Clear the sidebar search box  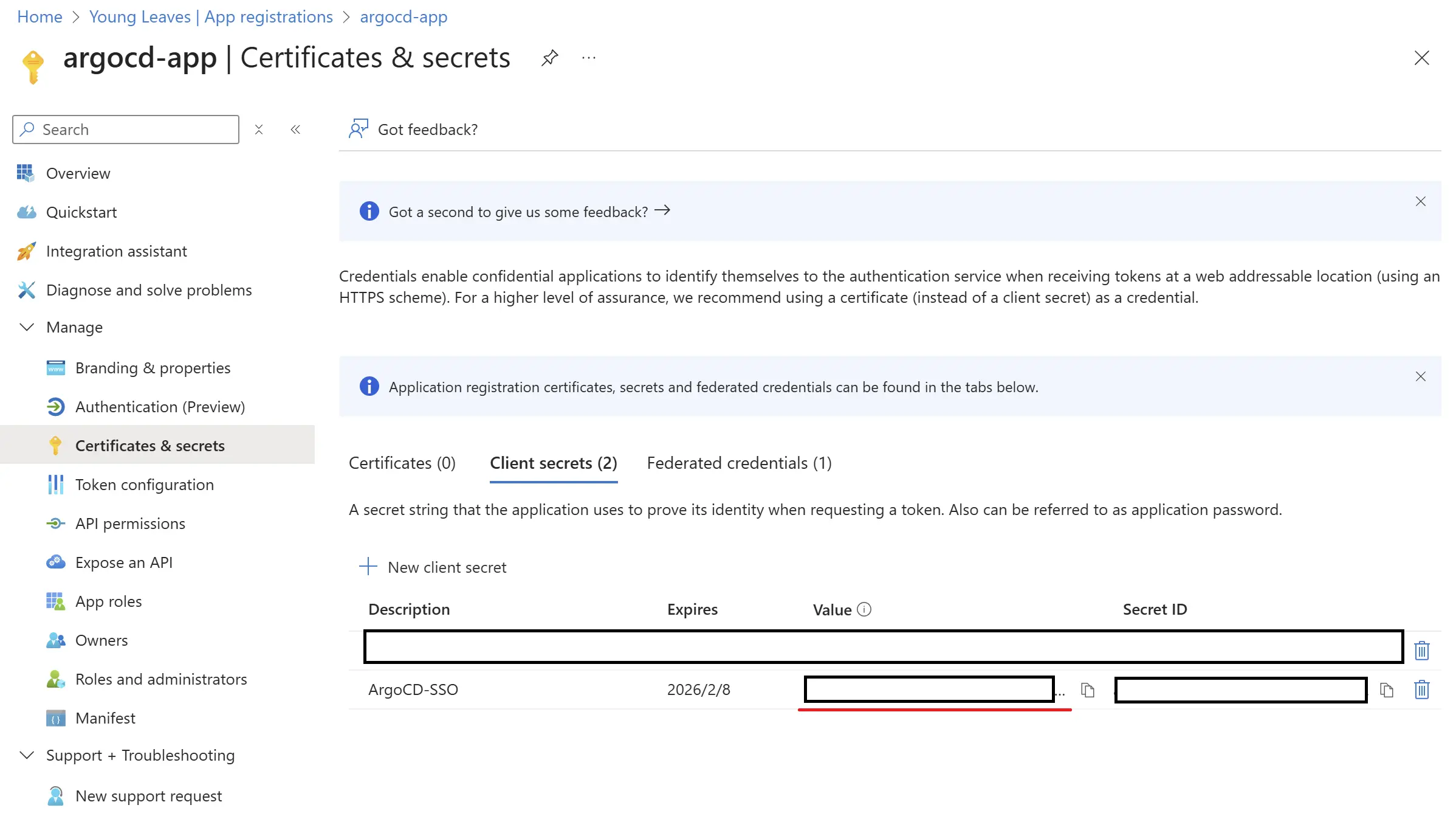pos(259,130)
